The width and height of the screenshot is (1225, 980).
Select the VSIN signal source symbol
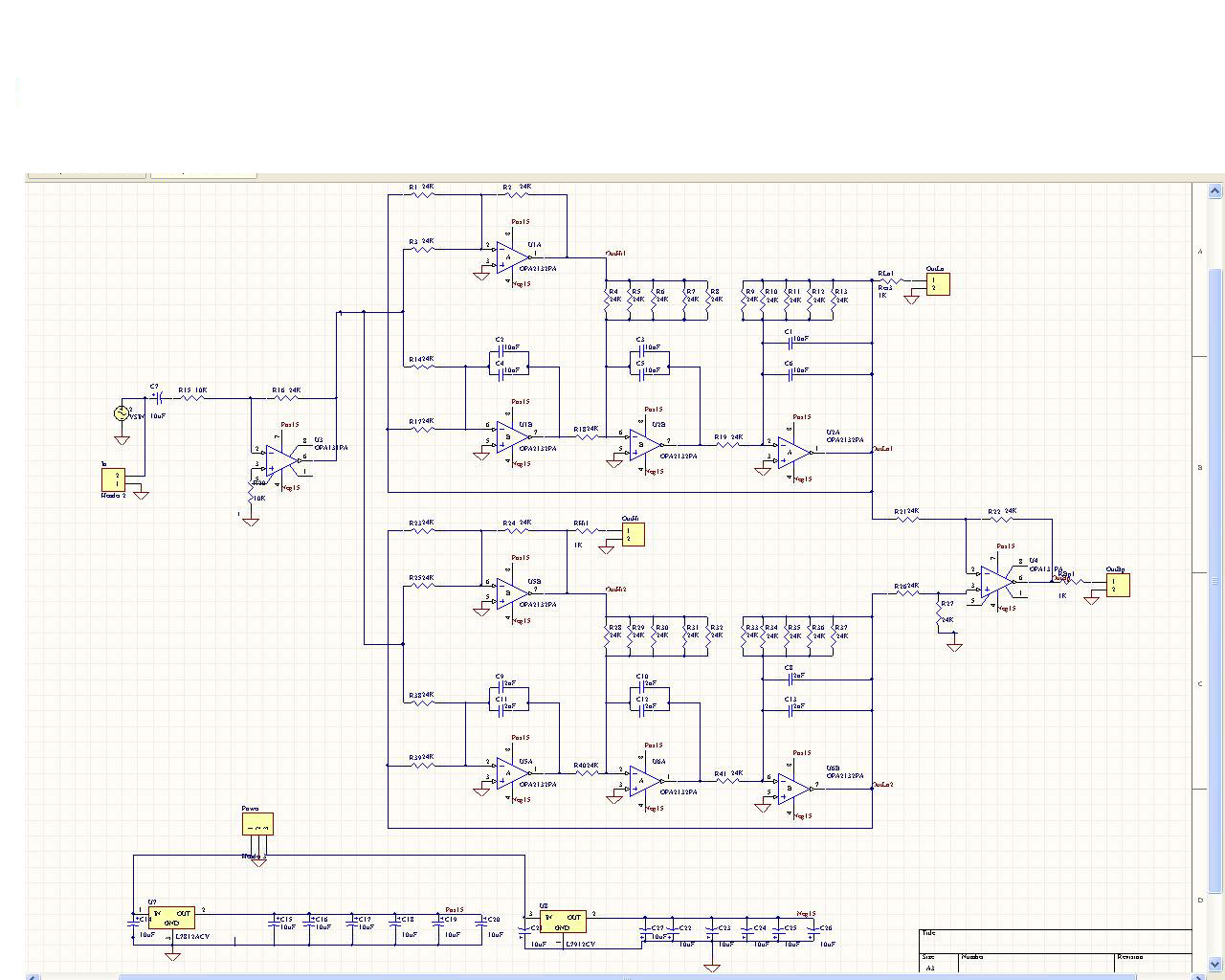click(x=122, y=413)
